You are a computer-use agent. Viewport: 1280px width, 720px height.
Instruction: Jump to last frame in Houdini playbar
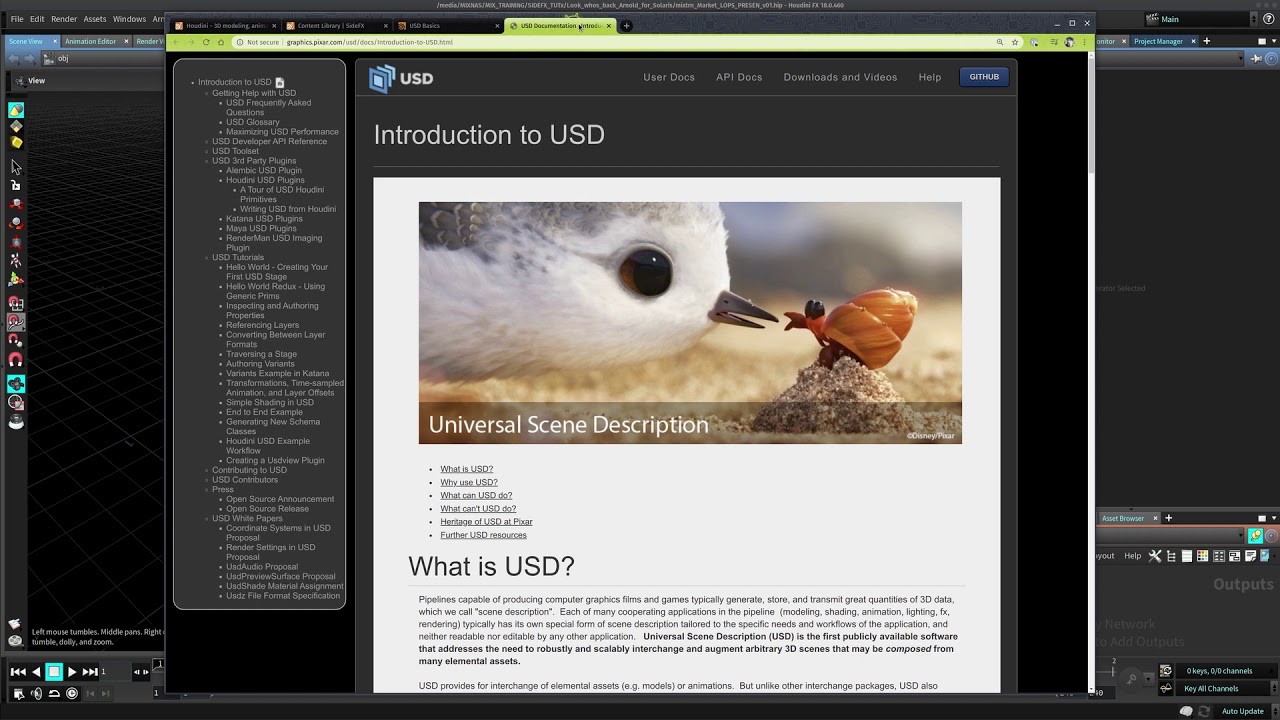[90, 672]
